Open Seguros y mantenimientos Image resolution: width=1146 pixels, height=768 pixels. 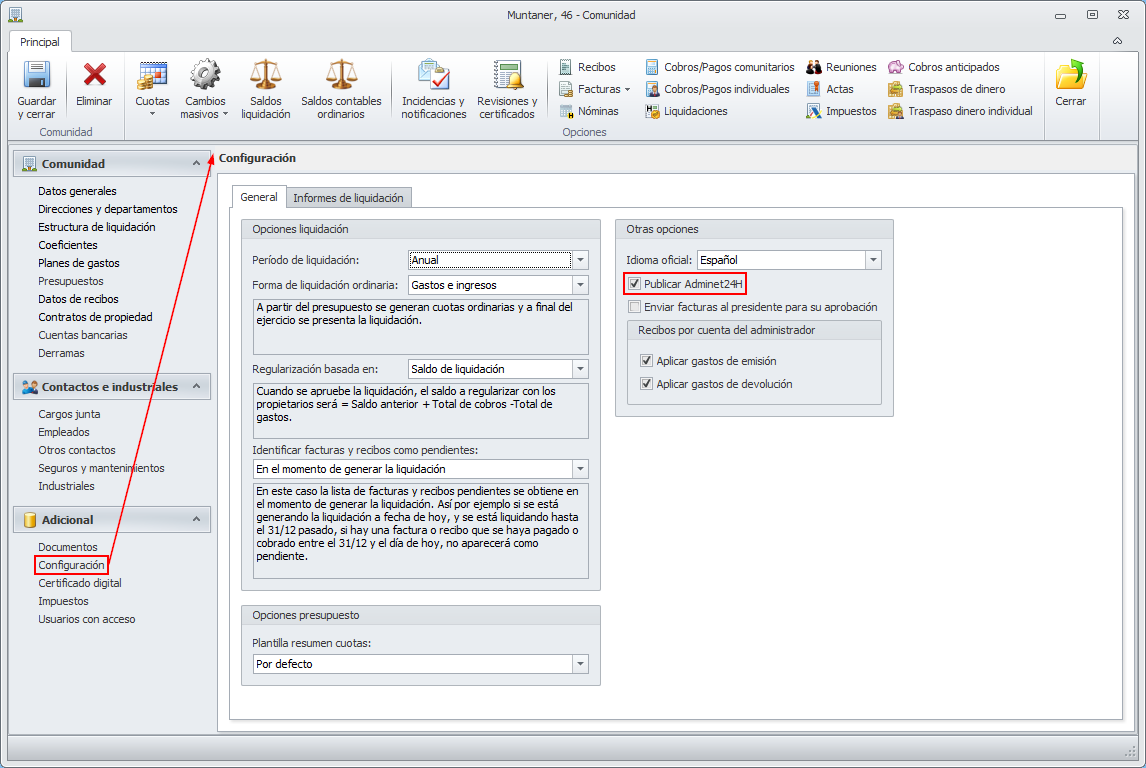pyautogui.click(x=102, y=468)
